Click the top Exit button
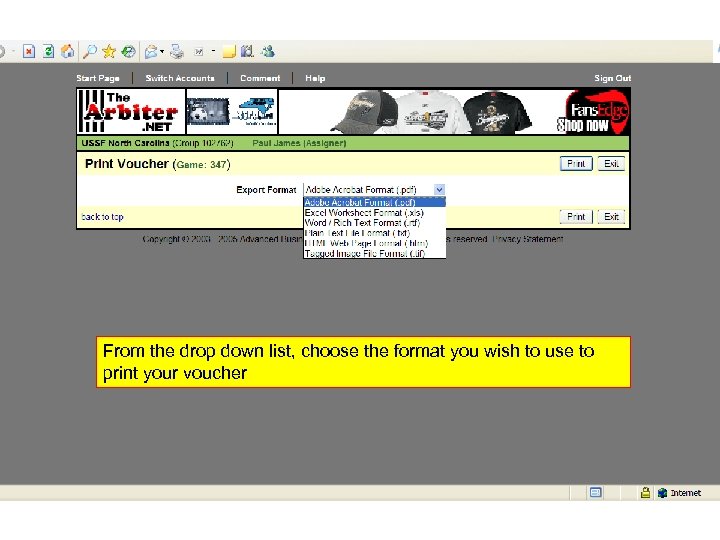The width and height of the screenshot is (720, 540). point(611,164)
